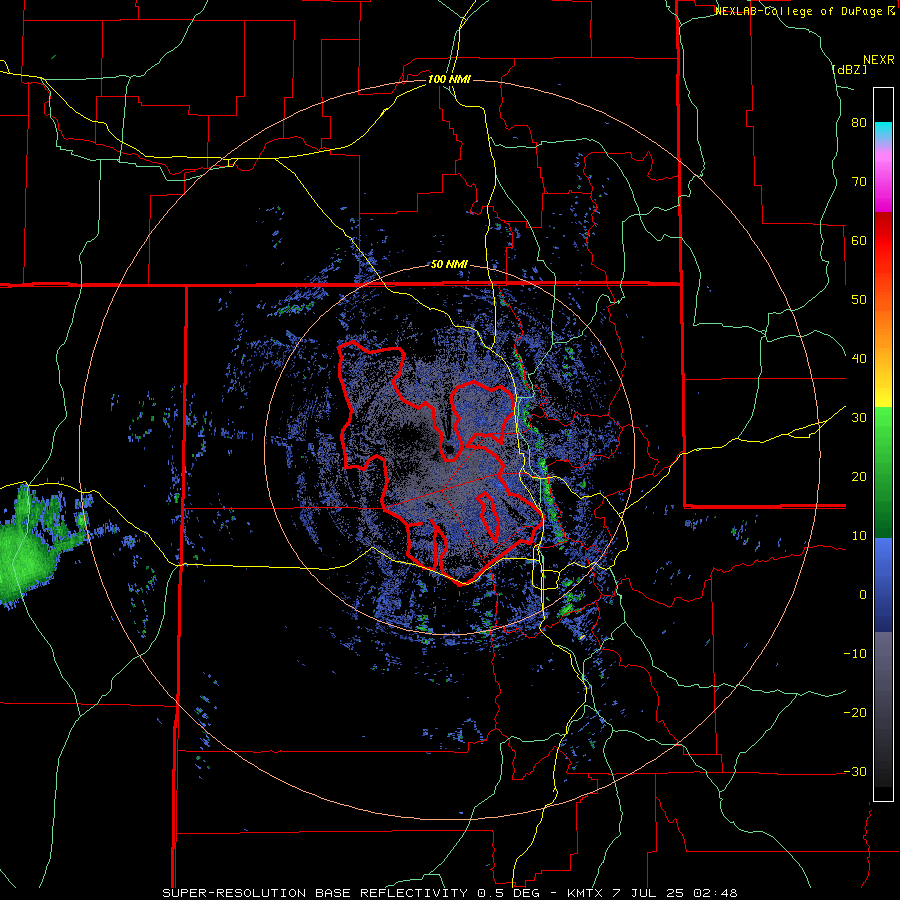The image size is (900, 900).
Task: Click the 30 value on the dBZ scale
Action: (x=859, y=418)
